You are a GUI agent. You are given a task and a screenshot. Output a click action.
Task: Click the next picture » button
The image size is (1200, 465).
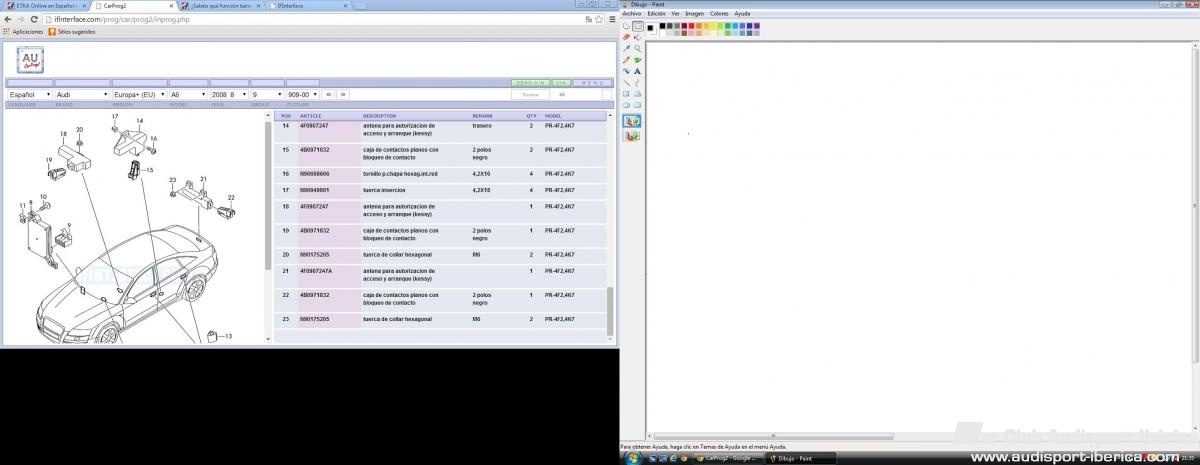(343, 94)
